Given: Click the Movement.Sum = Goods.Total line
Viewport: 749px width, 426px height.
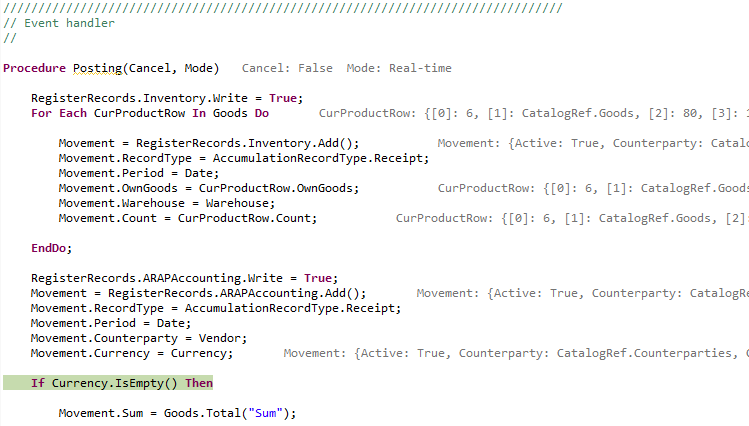Looking at the screenshot, I should [178, 413].
